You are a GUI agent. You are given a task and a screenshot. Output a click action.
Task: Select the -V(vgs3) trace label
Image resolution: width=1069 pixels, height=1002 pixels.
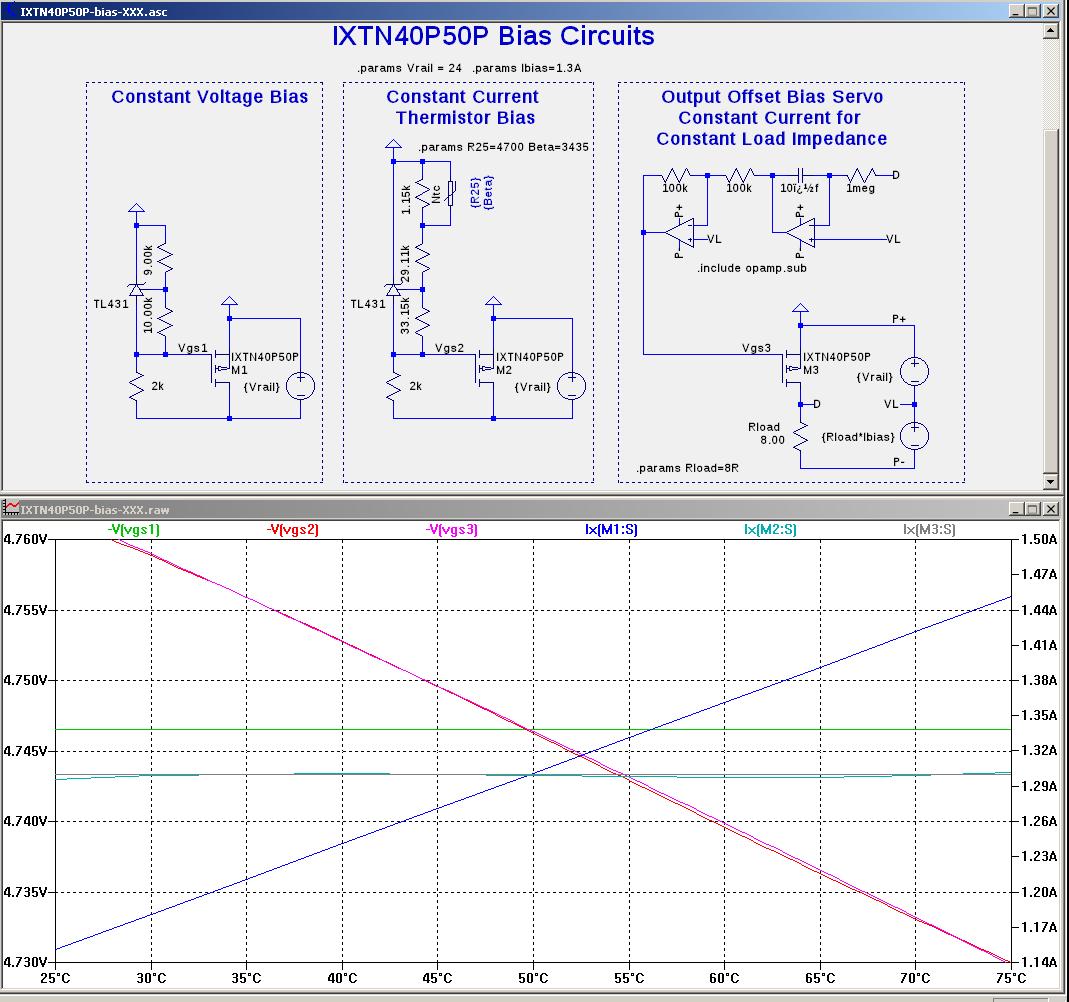pyautogui.click(x=451, y=530)
